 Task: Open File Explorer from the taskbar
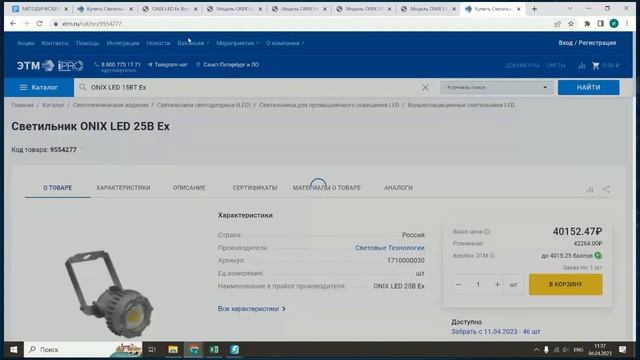pyautogui.click(x=173, y=349)
